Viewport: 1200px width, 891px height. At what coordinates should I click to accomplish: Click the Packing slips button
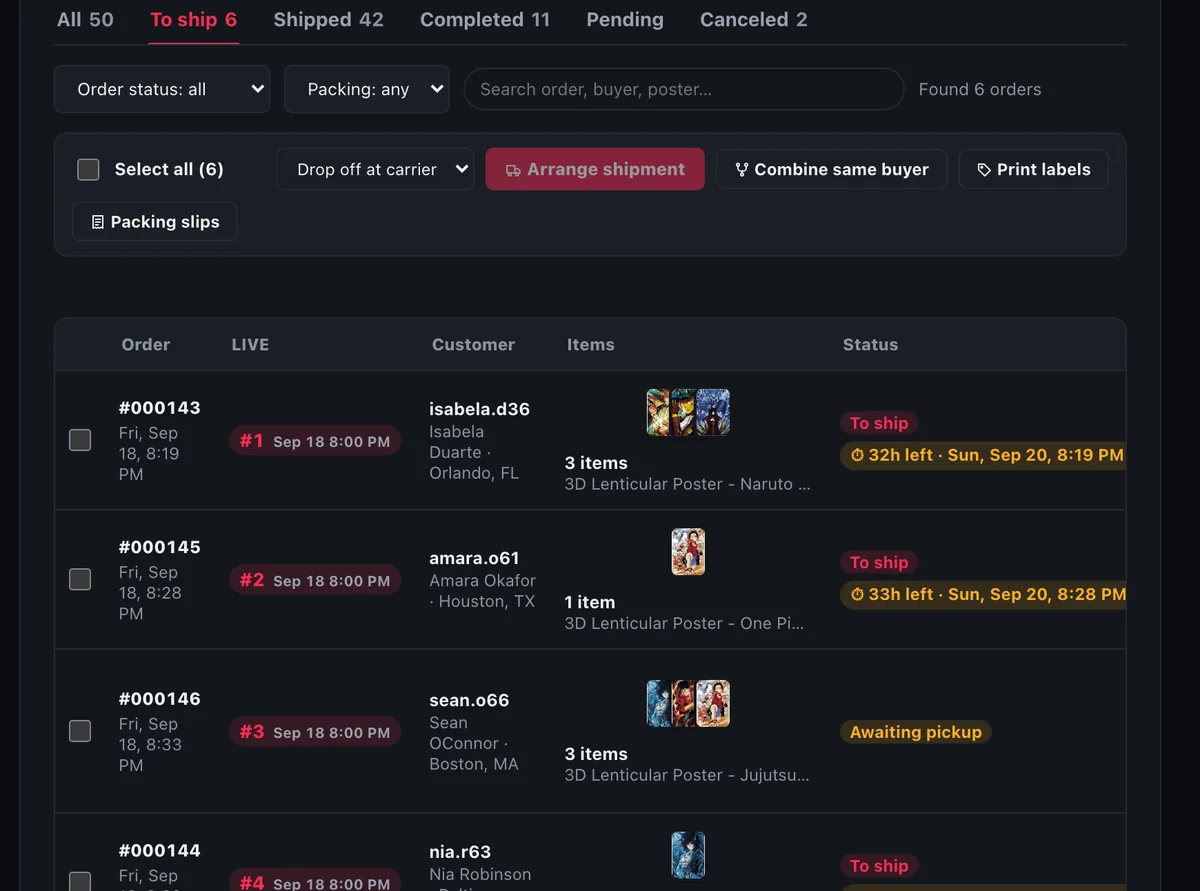[155, 222]
